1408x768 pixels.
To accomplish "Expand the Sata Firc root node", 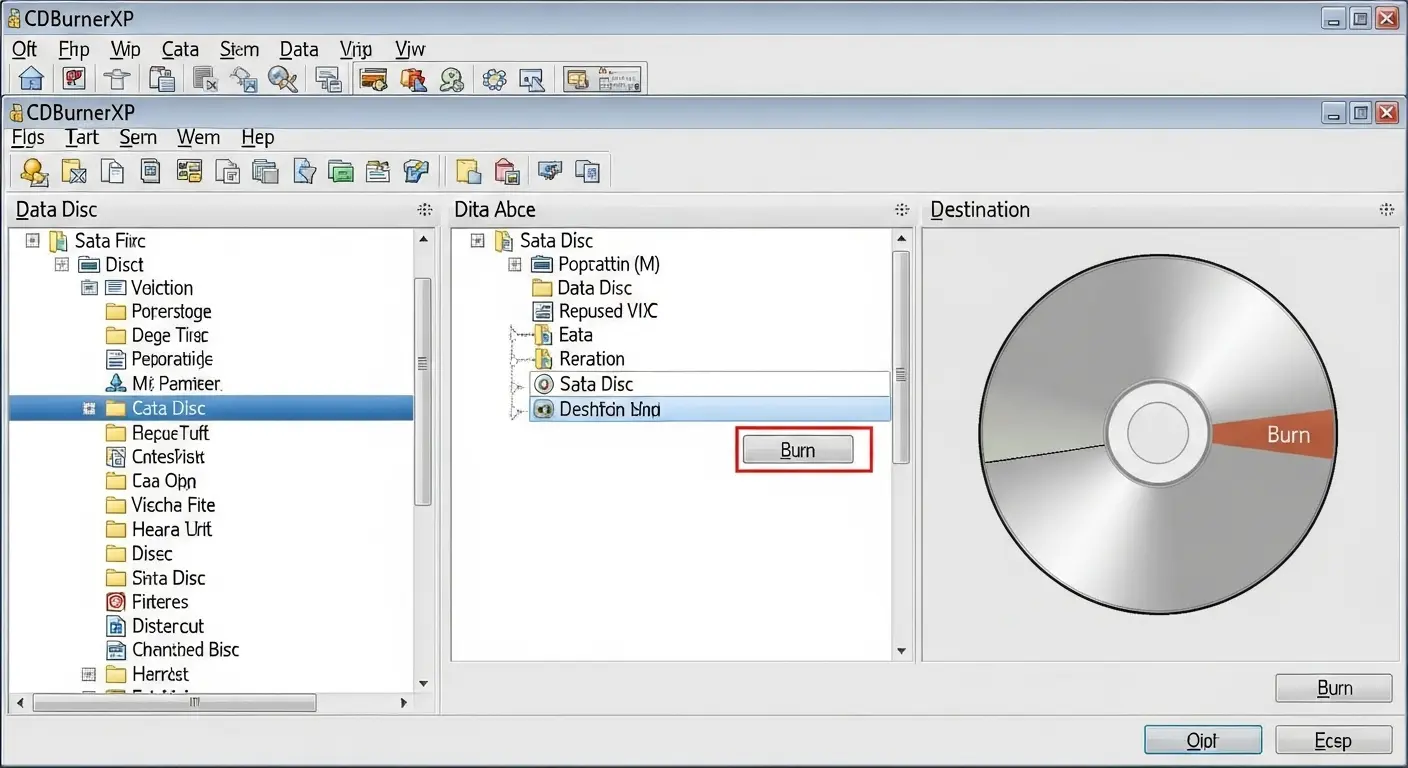I will coord(32,241).
